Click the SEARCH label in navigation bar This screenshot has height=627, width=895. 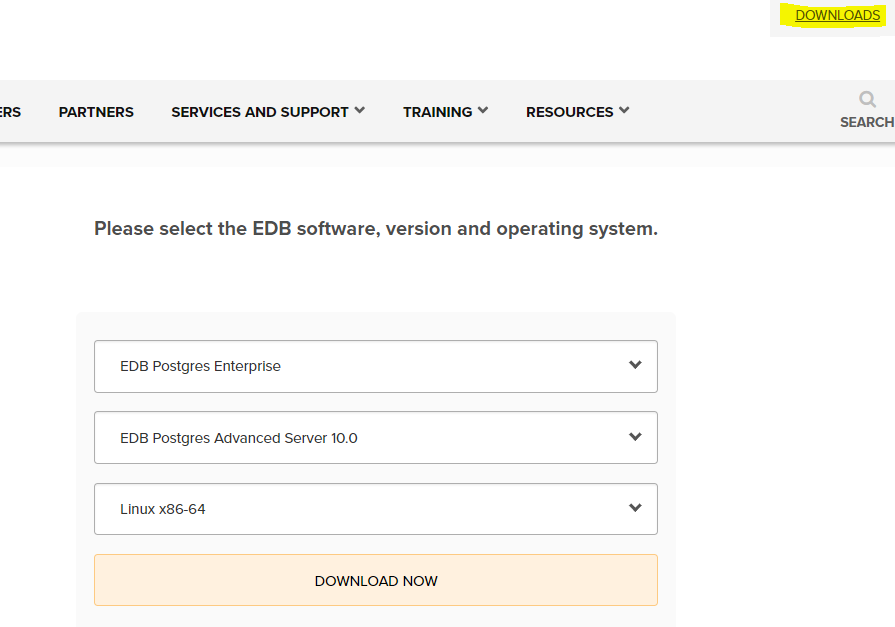click(867, 122)
